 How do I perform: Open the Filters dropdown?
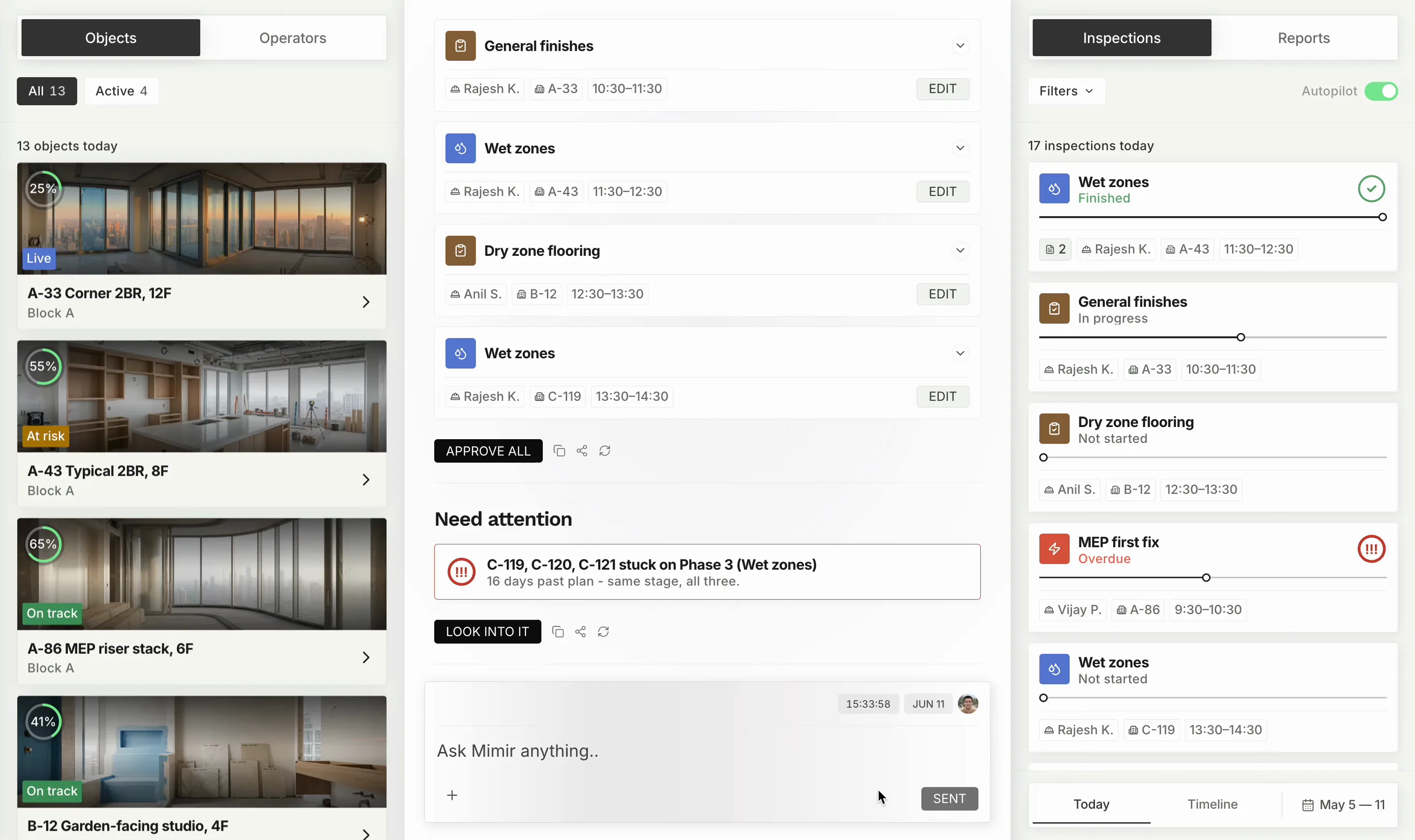[1066, 91]
